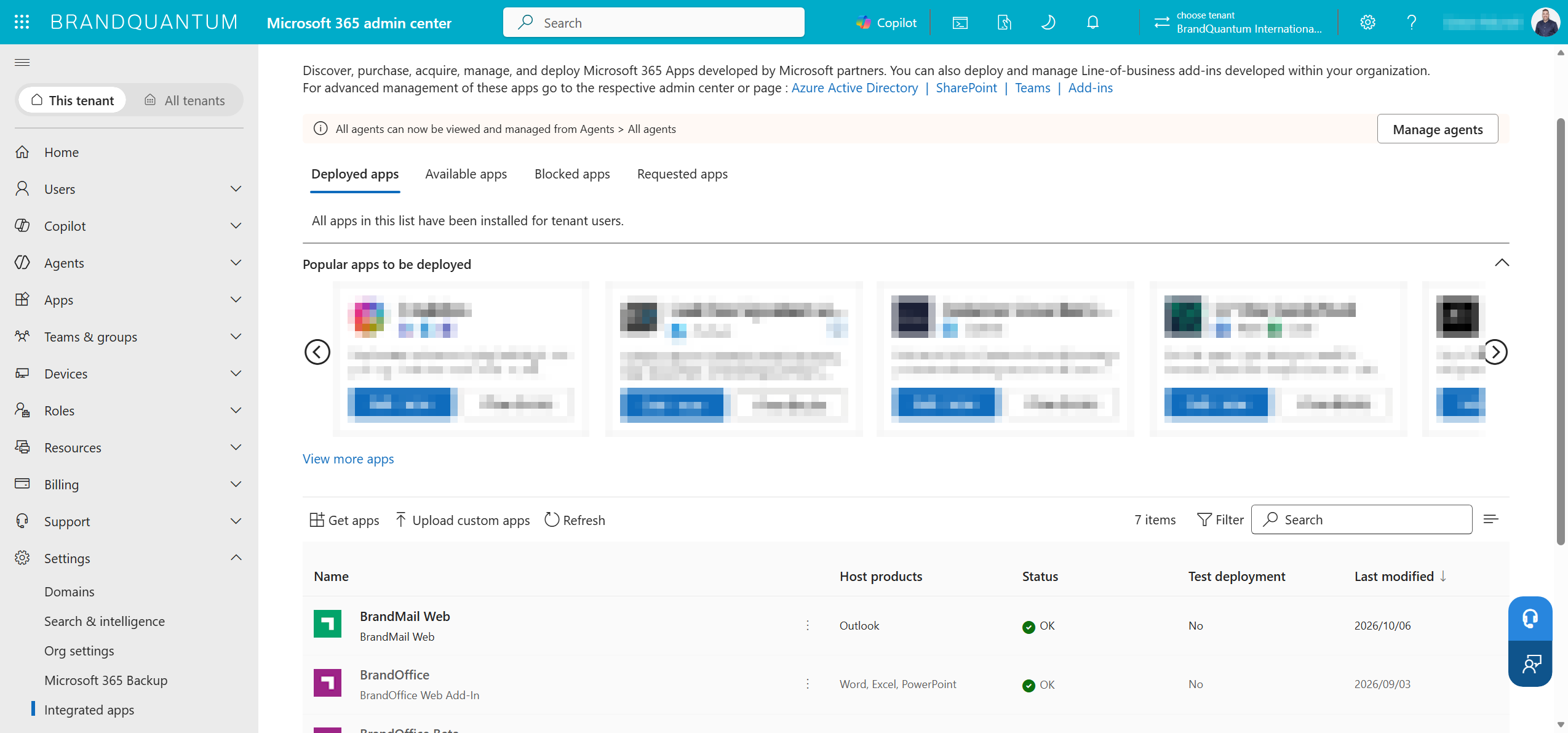This screenshot has height=733, width=1568.
Task: Collapse Popular apps to be deployed section
Action: point(1502,263)
